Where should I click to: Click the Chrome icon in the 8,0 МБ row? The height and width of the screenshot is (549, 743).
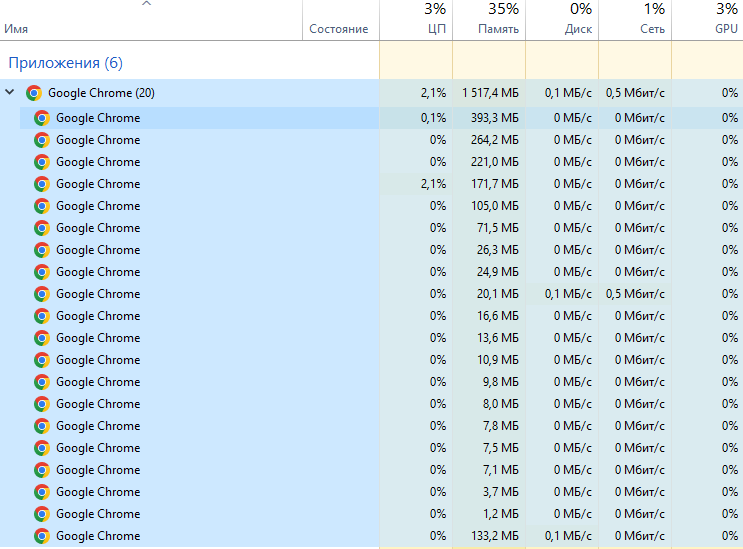coord(42,404)
